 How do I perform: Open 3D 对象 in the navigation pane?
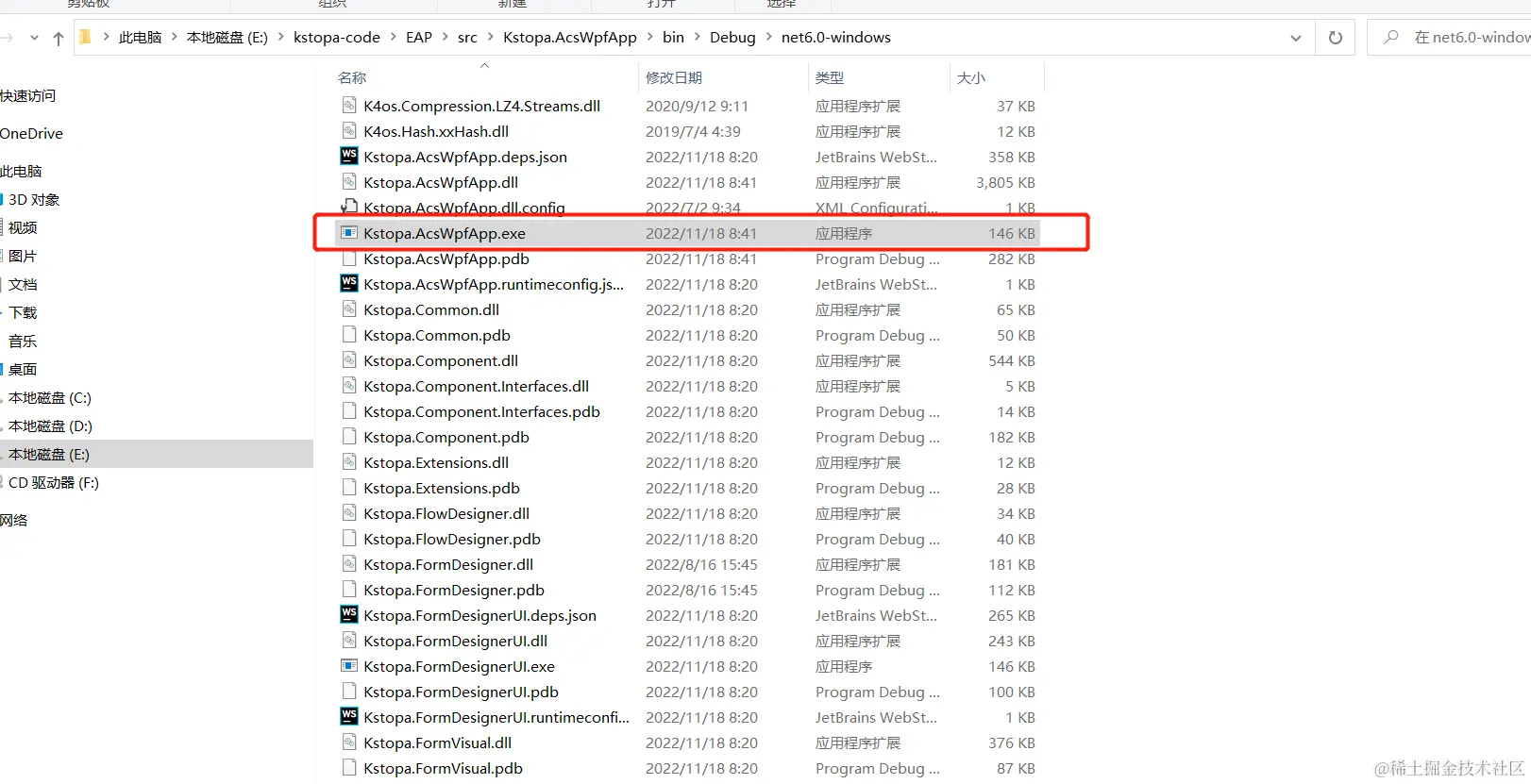(34, 200)
